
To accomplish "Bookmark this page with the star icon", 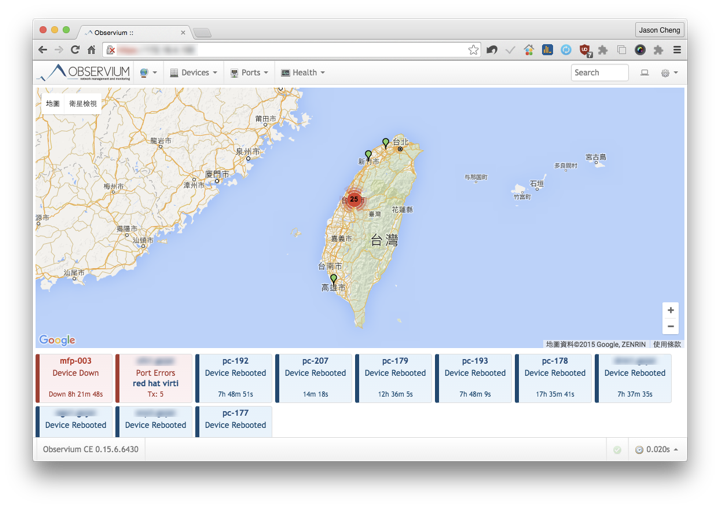I will [473, 50].
